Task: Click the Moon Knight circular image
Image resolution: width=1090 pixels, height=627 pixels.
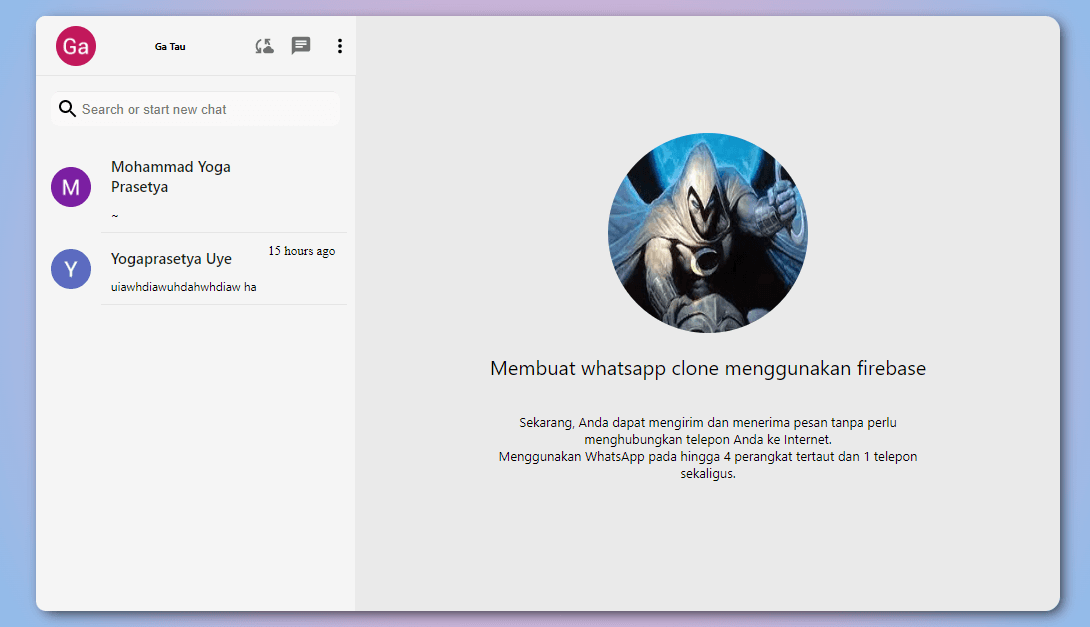Action: point(708,233)
